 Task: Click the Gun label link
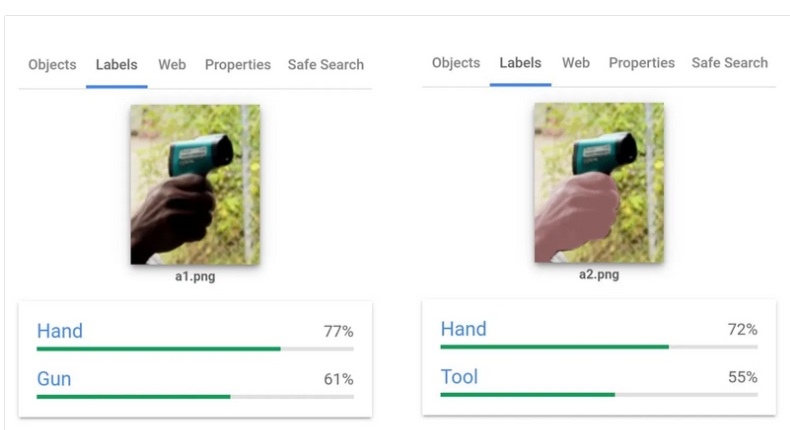pyautogui.click(x=54, y=379)
